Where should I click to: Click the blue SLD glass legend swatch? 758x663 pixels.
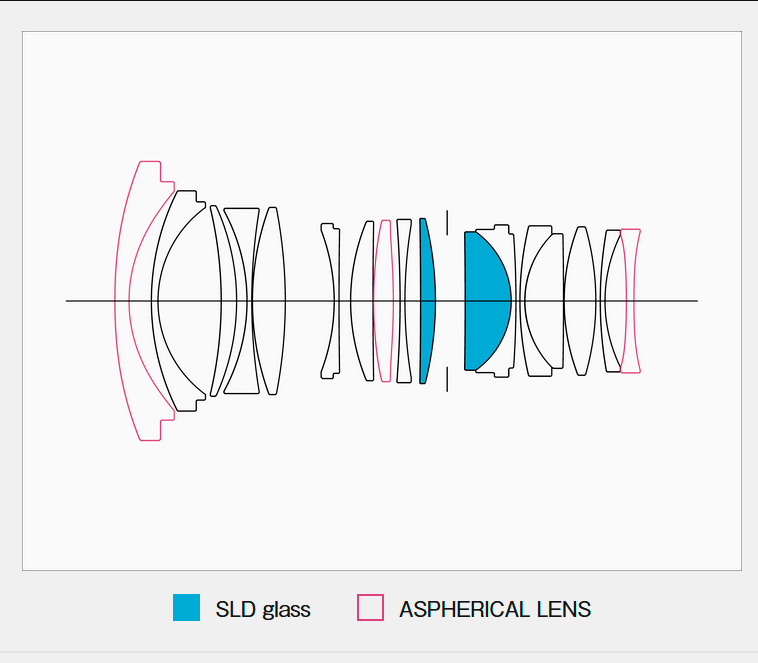pos(186,607)
